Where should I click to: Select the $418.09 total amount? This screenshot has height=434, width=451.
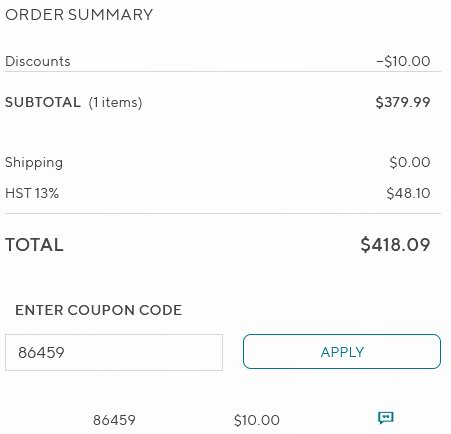pyautogui.click(x=395, y=245)
